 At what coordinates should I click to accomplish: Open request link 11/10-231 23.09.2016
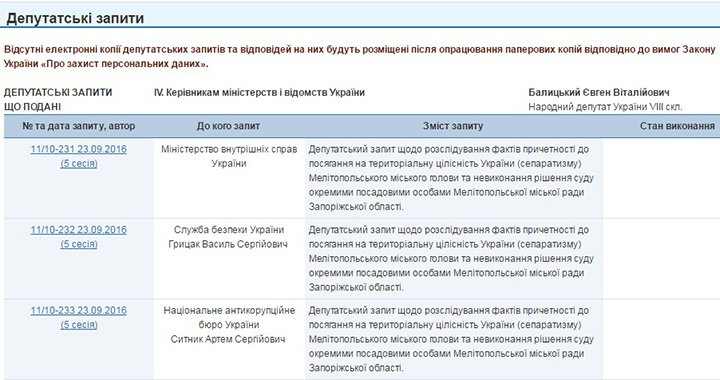click(x=79, y=149)
